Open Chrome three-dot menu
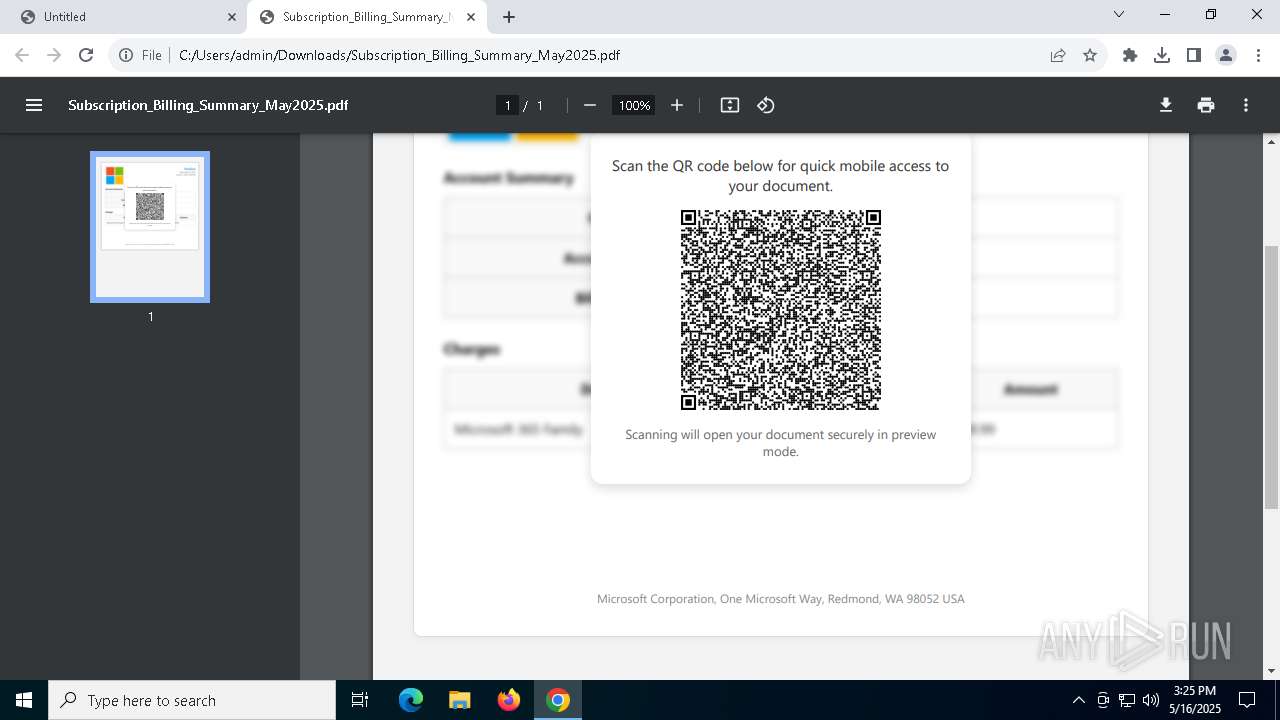 [x=1258, y=55]
